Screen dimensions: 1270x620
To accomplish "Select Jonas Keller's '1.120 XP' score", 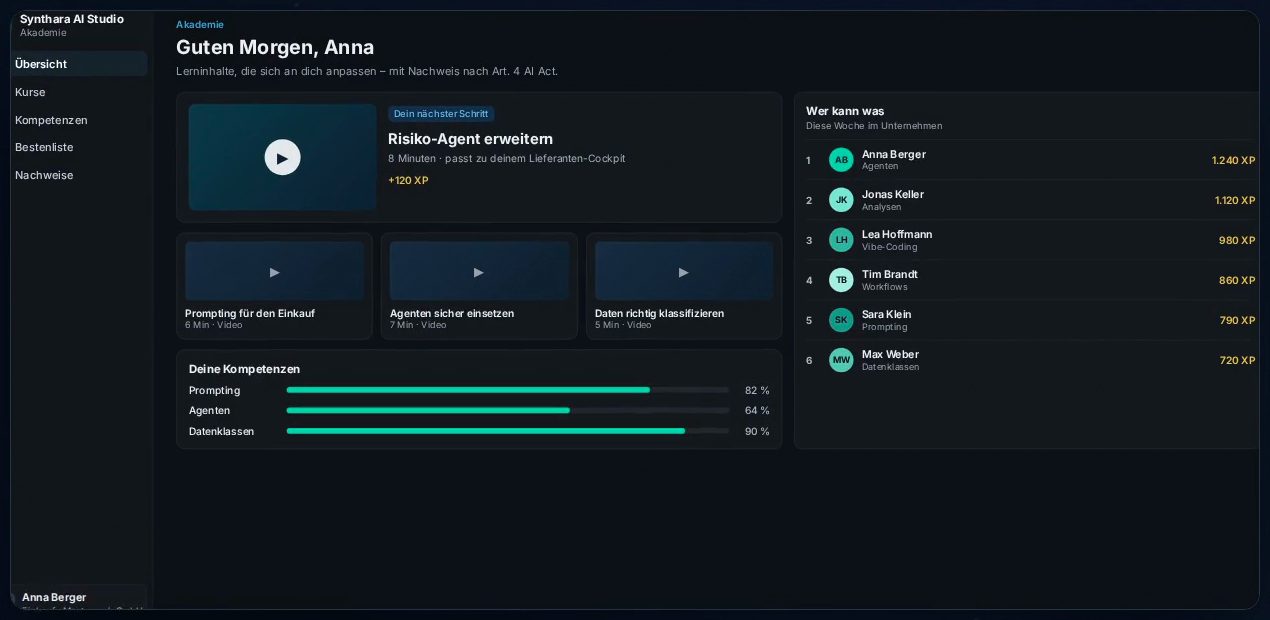I will point(1235,200).
